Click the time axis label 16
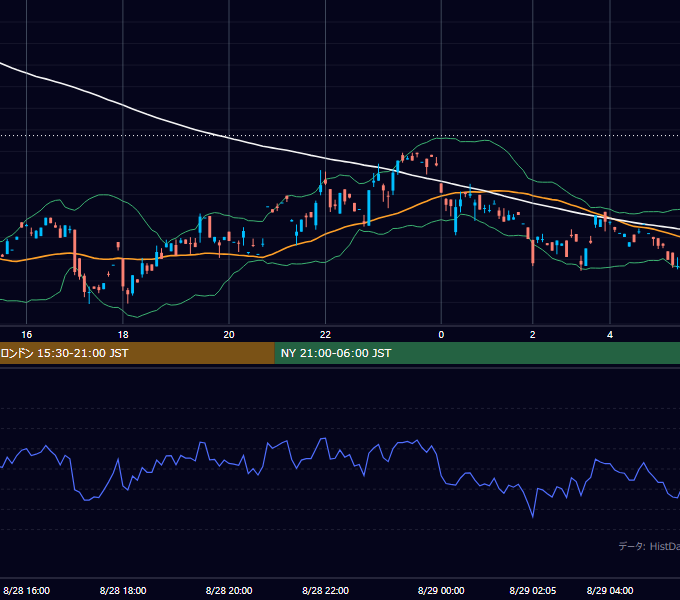The height and width of the screenshot is (600, 680). point(26,335)
